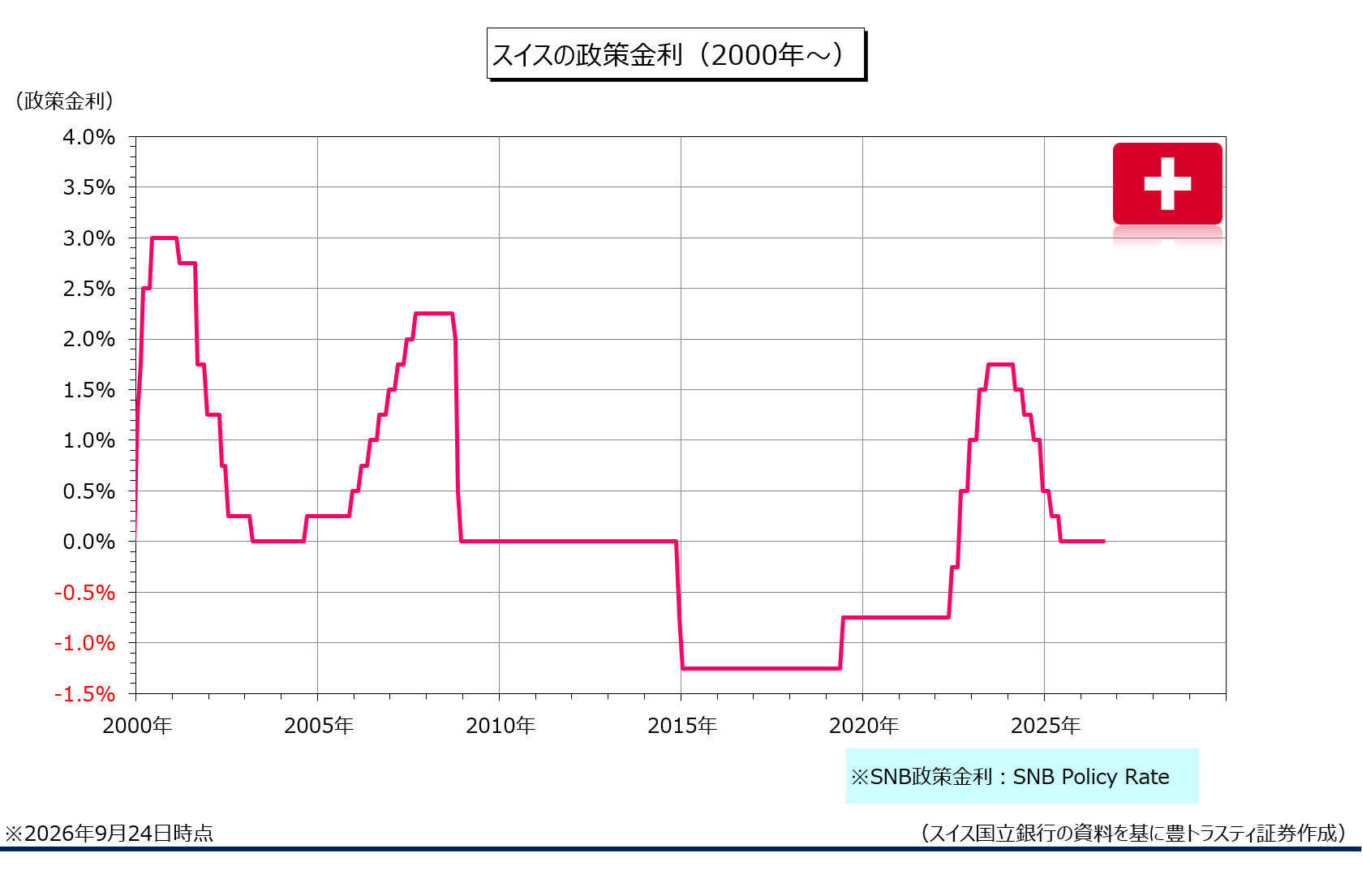Click the Swiss flag icon
This screenshot has width=1362, height=896.
(x=1167, y=184)
